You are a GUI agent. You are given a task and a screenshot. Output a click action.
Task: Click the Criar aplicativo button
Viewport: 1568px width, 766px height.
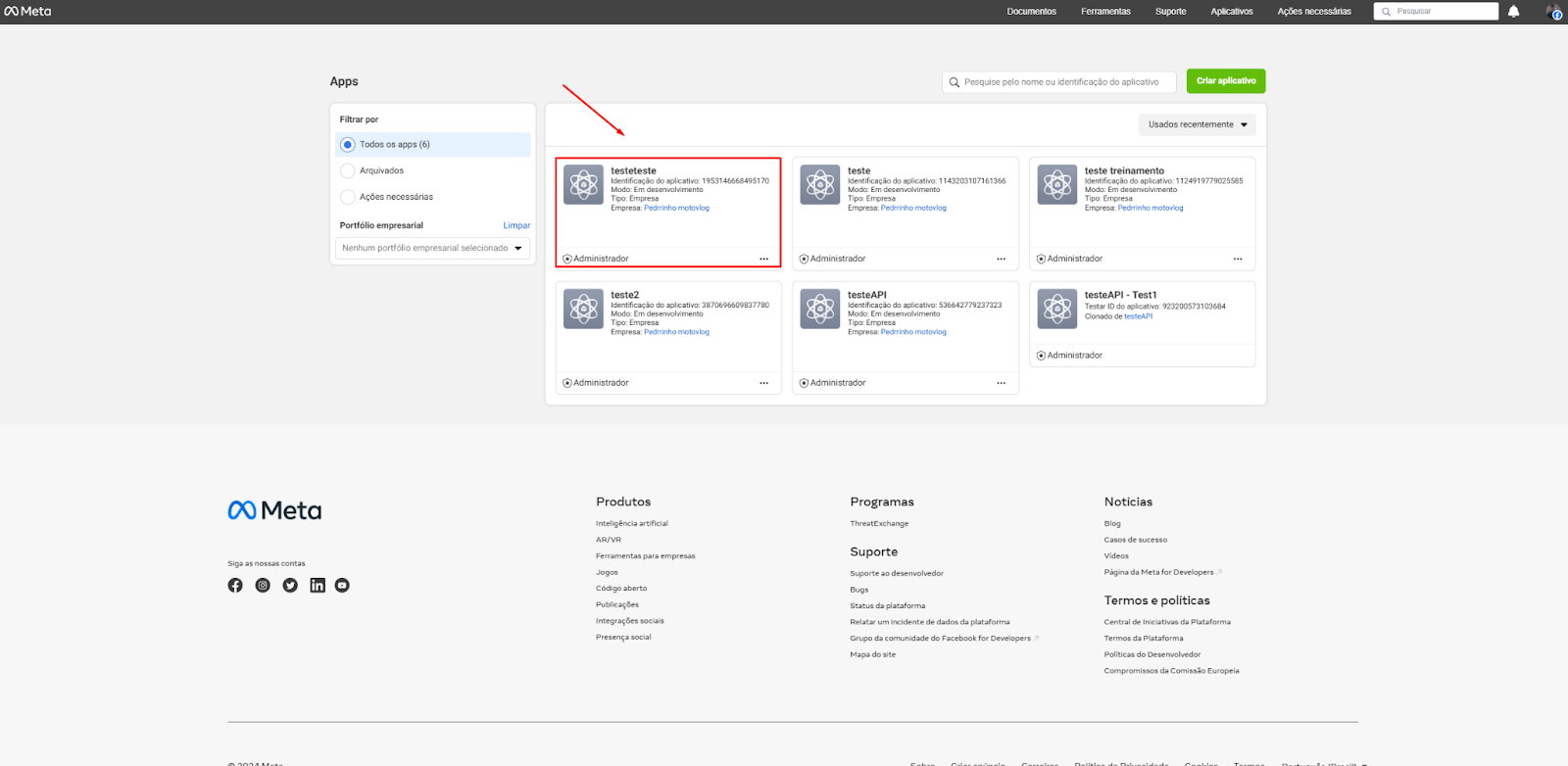(1225, 81)
